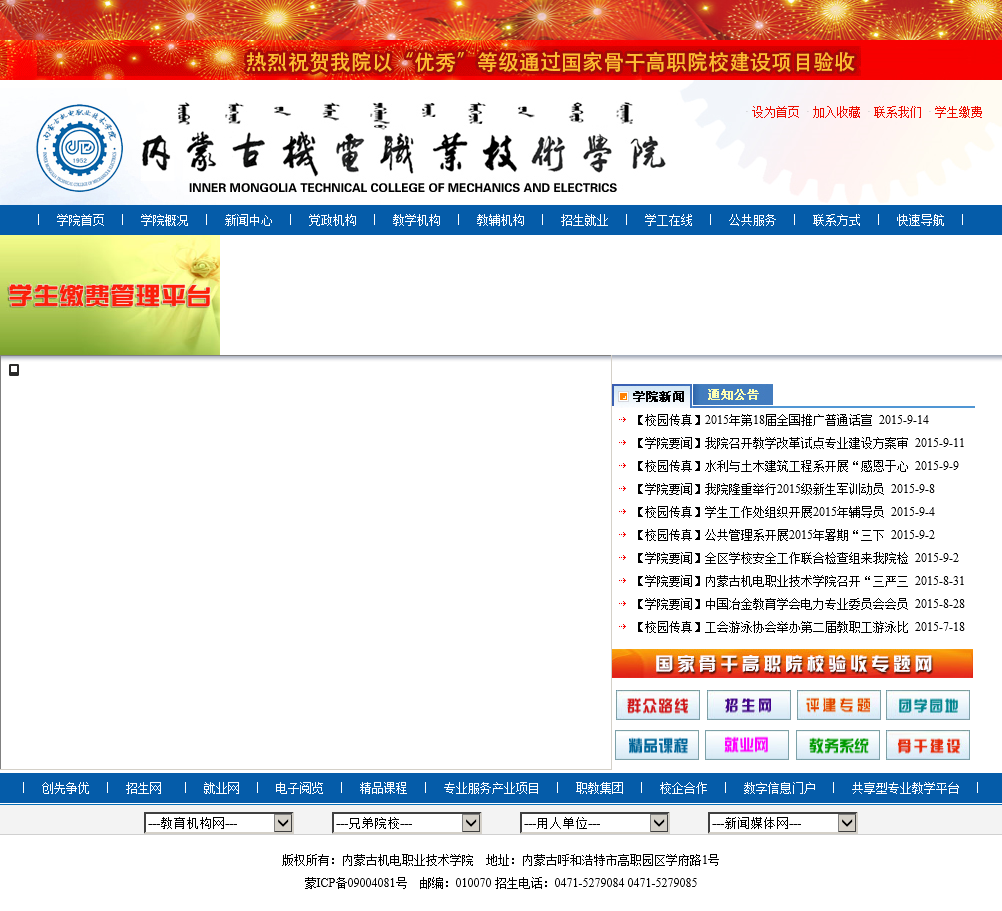Switch to the 通知公告 tab

pos(733,395)
